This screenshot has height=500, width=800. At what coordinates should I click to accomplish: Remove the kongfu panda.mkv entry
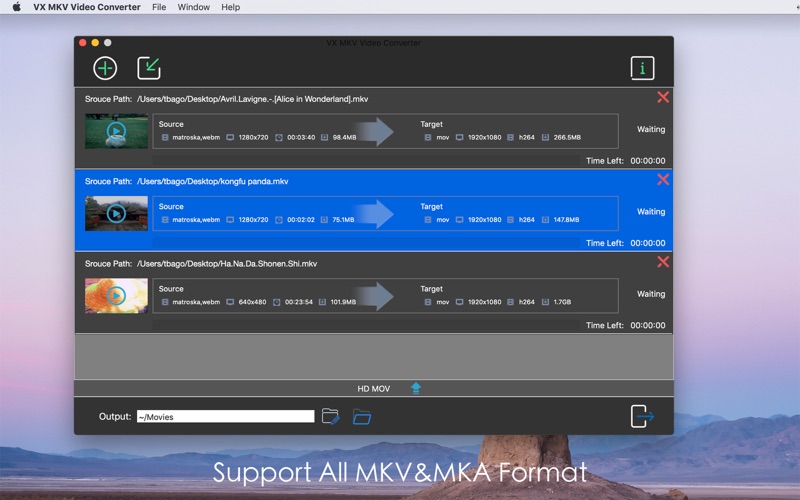coord(663,179)
